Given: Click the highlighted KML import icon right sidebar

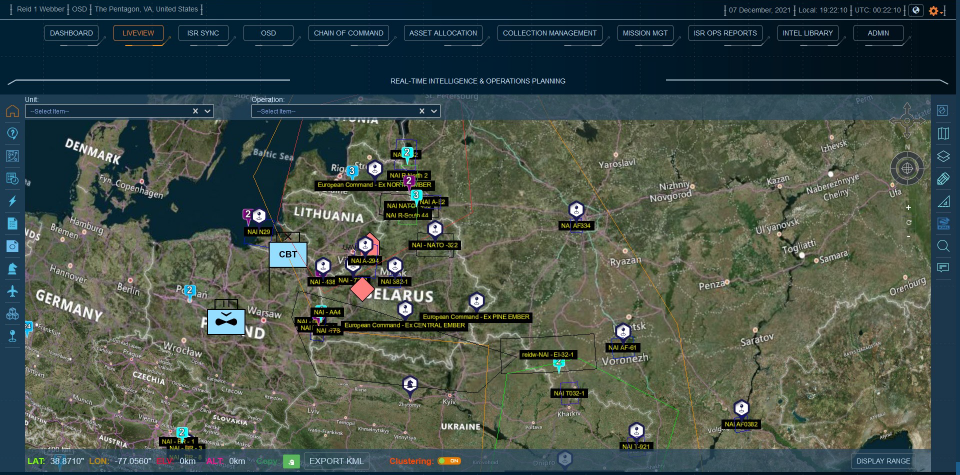Looking at the screenshot, I should 943,223.
